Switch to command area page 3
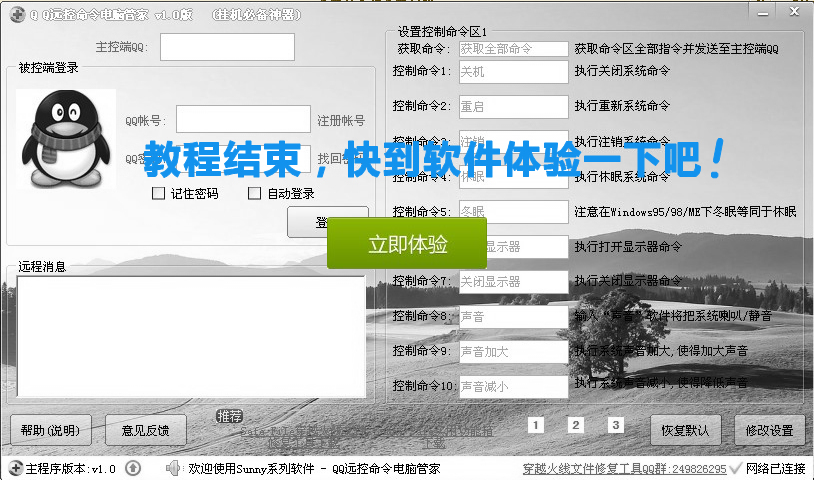This screenshot has width=814, height=480. [x=616, y=425]
